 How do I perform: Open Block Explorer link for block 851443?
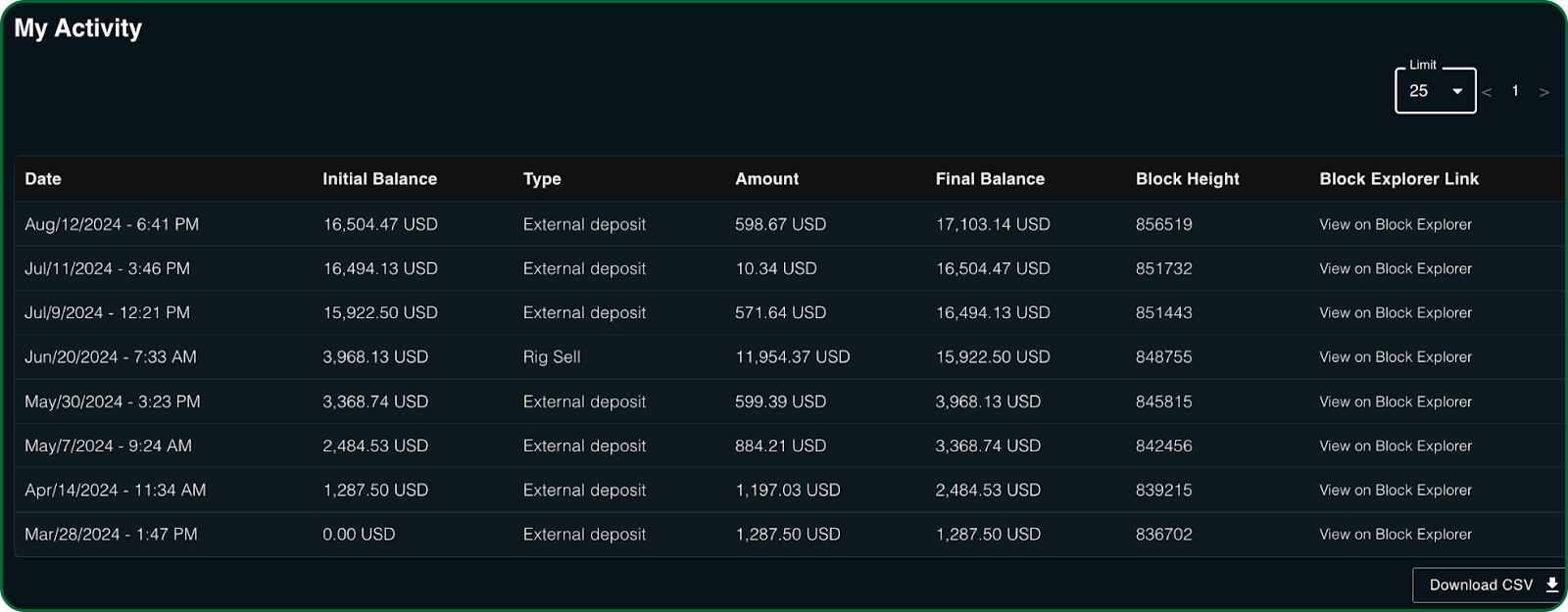coord(1396,312)
